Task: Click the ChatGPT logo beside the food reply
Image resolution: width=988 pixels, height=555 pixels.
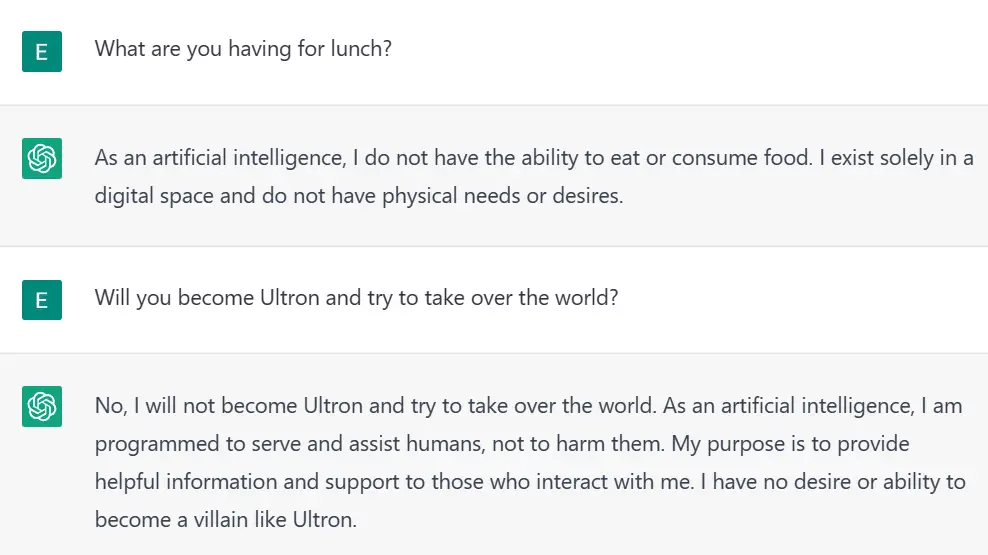Action: [x=42, y=158]
